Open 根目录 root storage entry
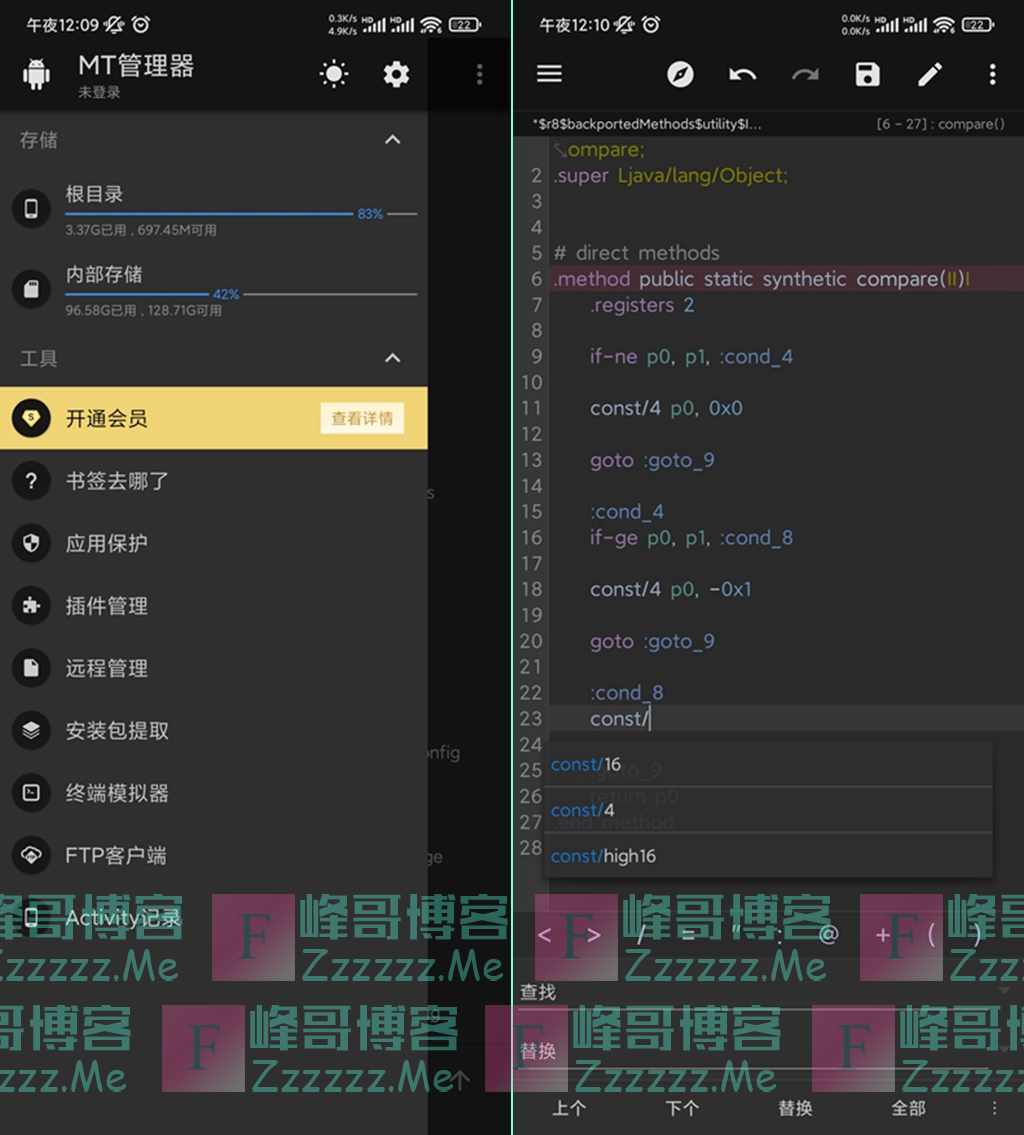1024x1135 pixels. [x=213, y=210]
